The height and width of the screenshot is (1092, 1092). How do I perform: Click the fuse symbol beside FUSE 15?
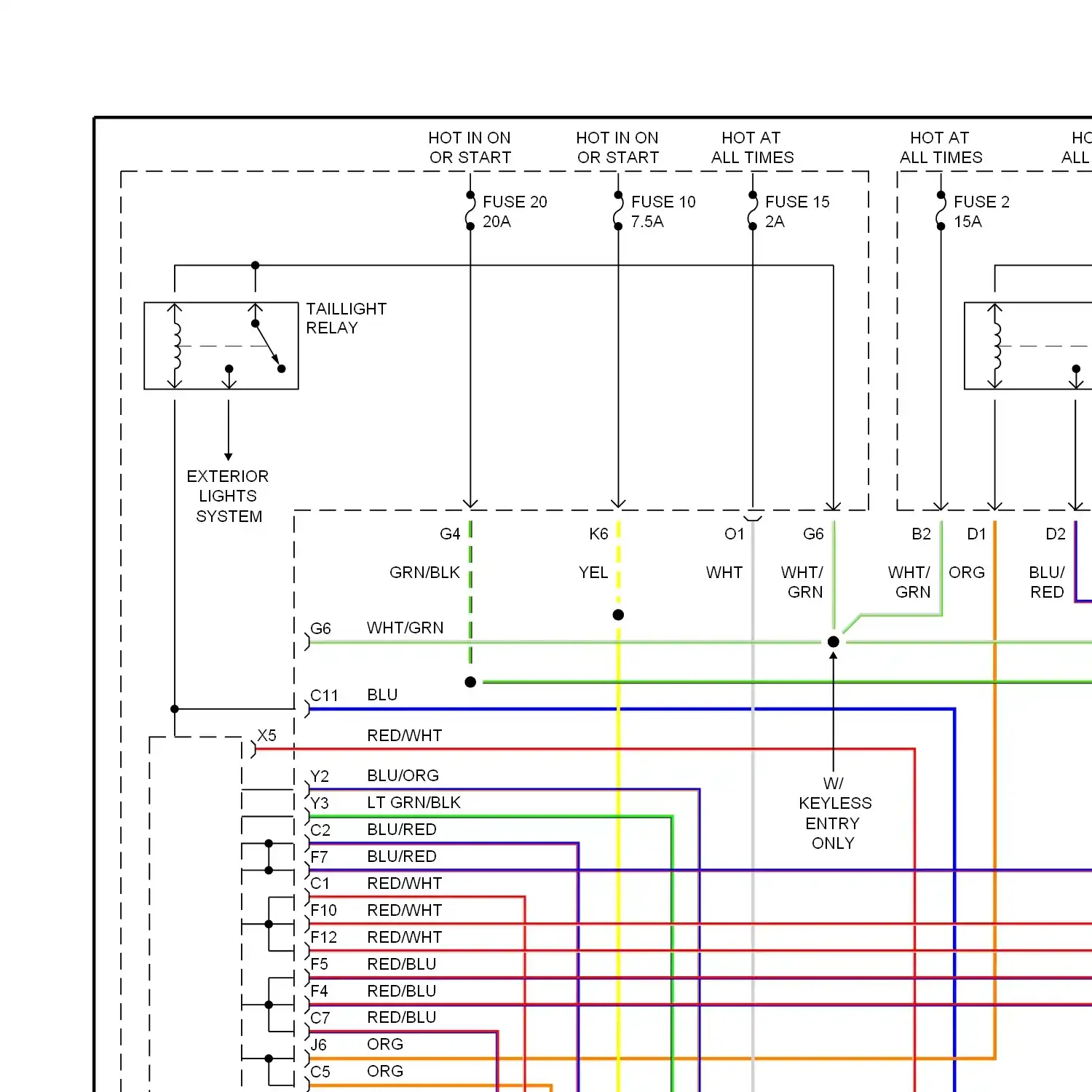753,210
